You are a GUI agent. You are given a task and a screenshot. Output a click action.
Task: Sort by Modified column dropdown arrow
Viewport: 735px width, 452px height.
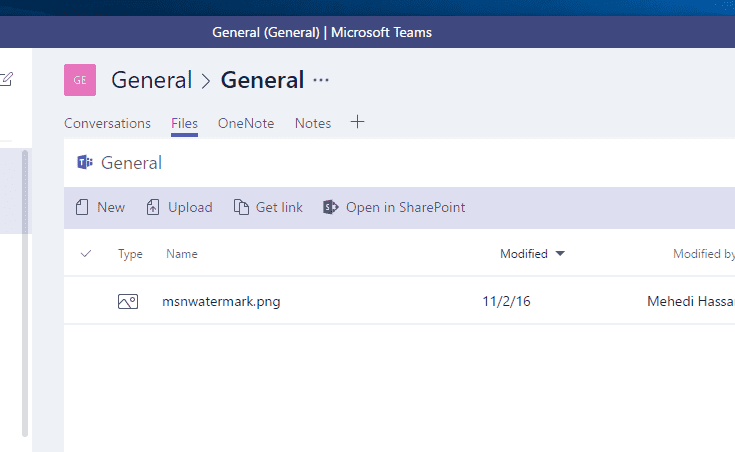pos(560,254)
